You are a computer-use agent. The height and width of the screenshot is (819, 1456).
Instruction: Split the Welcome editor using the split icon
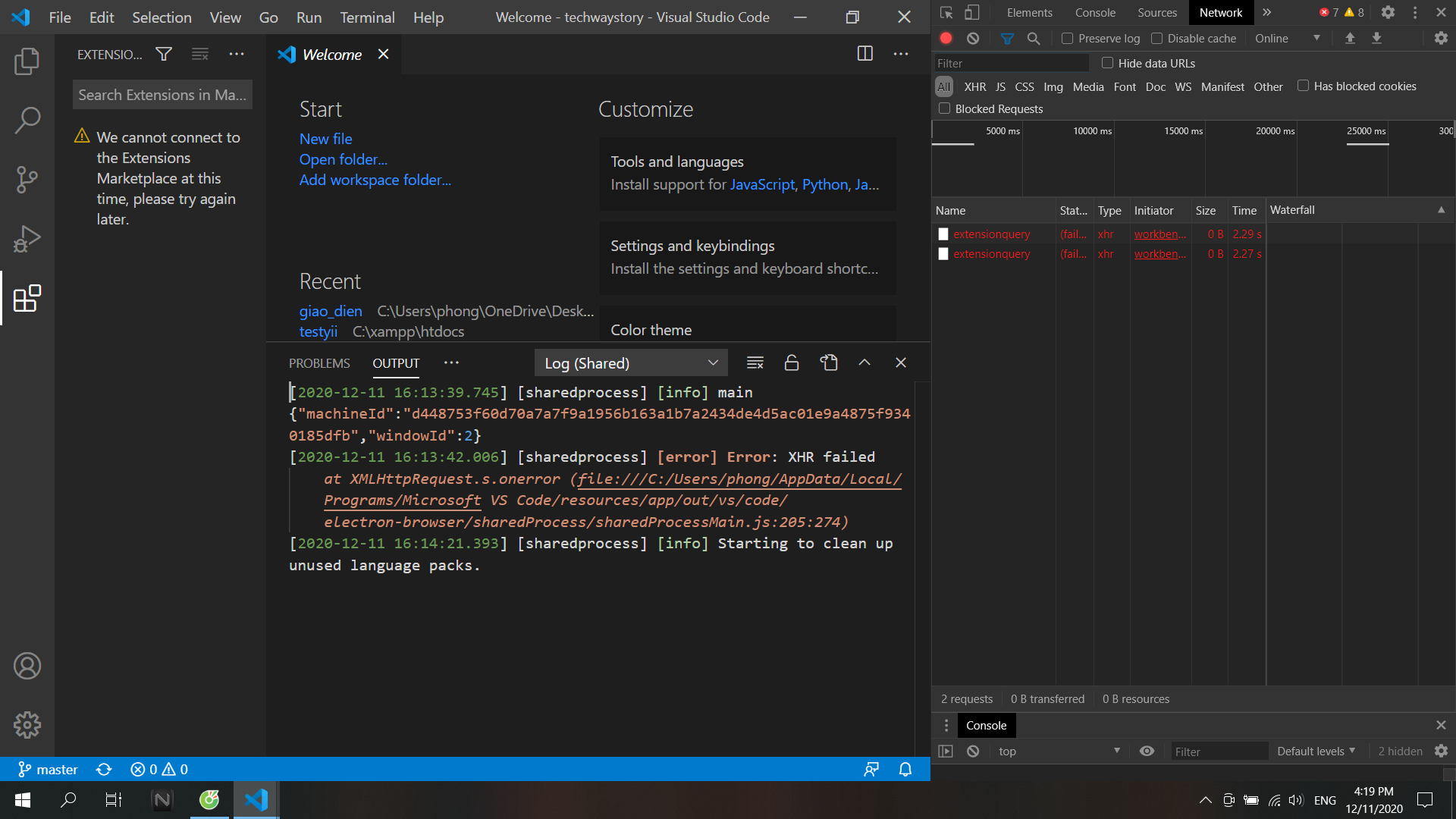(x=865, y=53)
